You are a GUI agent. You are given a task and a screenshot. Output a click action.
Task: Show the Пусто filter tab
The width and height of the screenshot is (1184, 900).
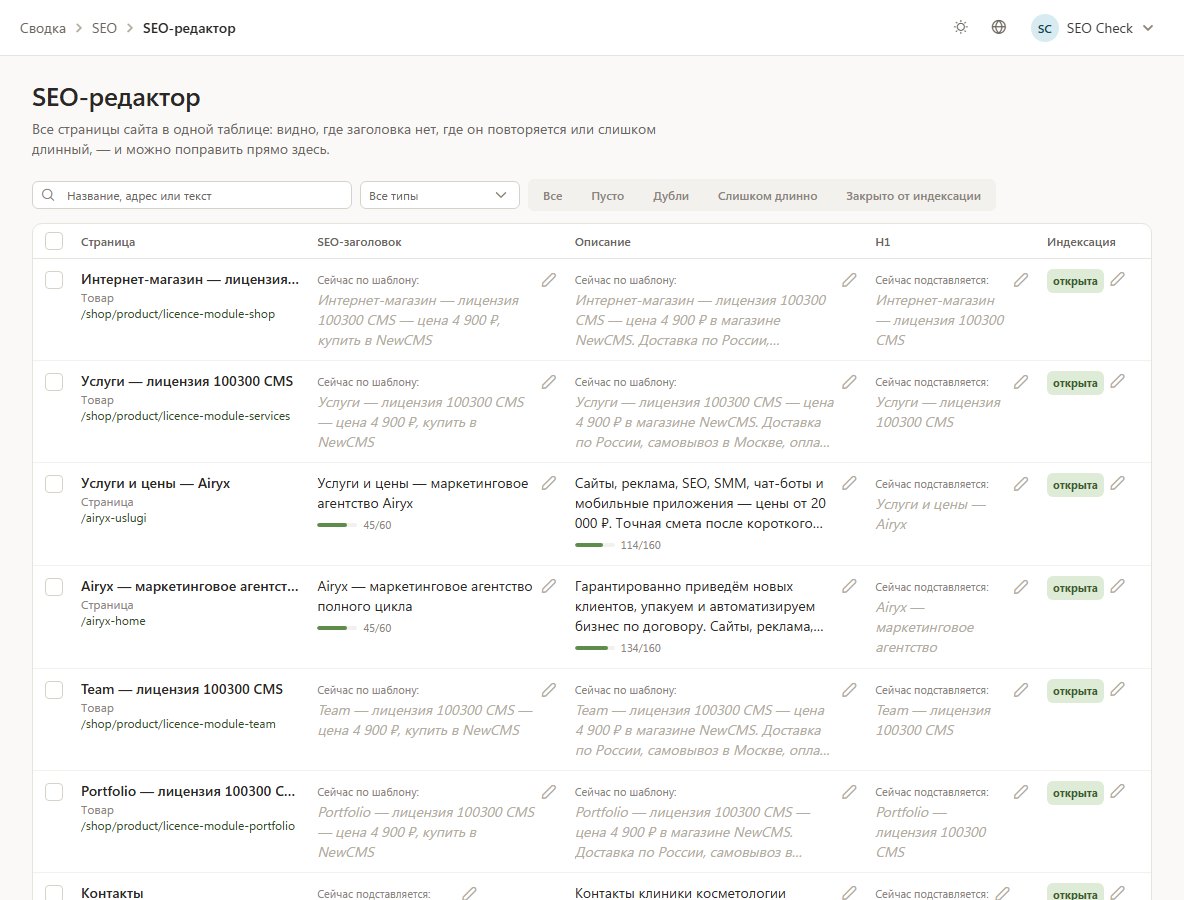point(608,196)
